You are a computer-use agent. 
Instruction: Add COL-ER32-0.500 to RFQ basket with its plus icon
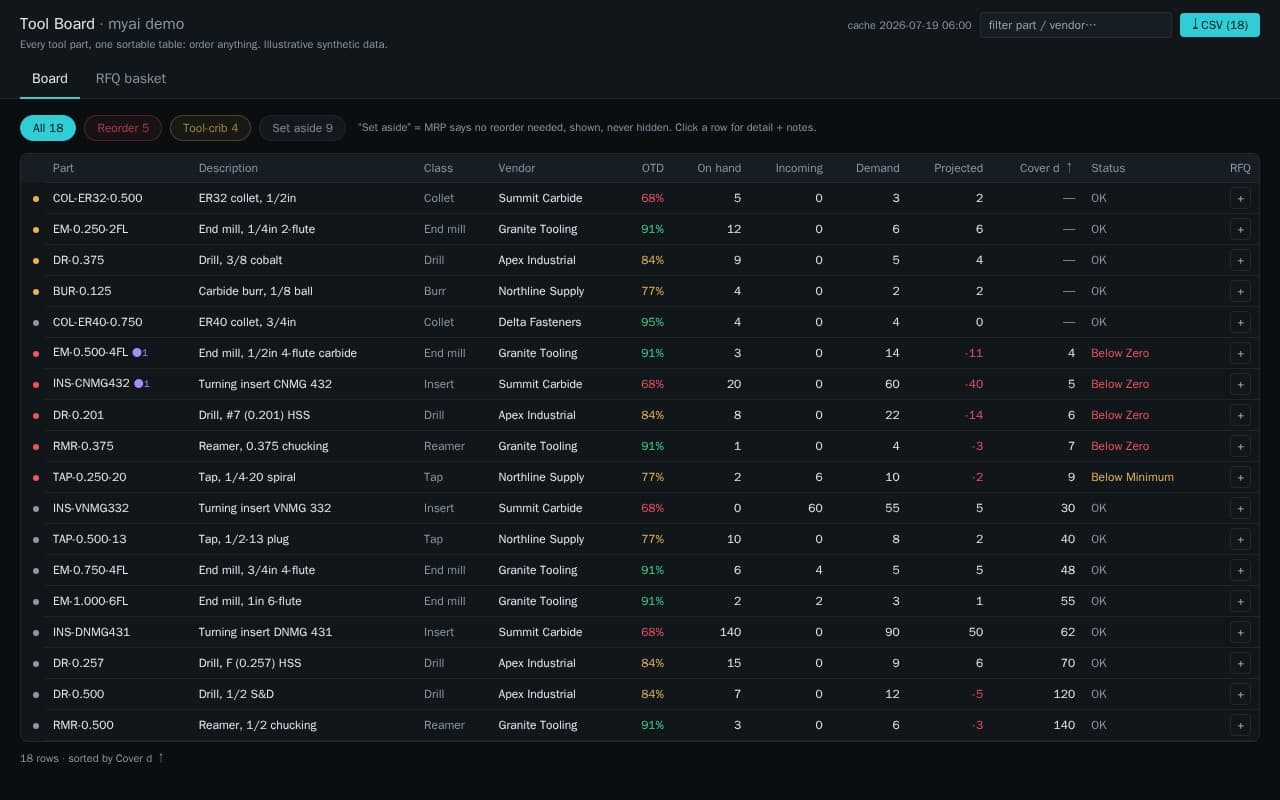click(1240, 198)
